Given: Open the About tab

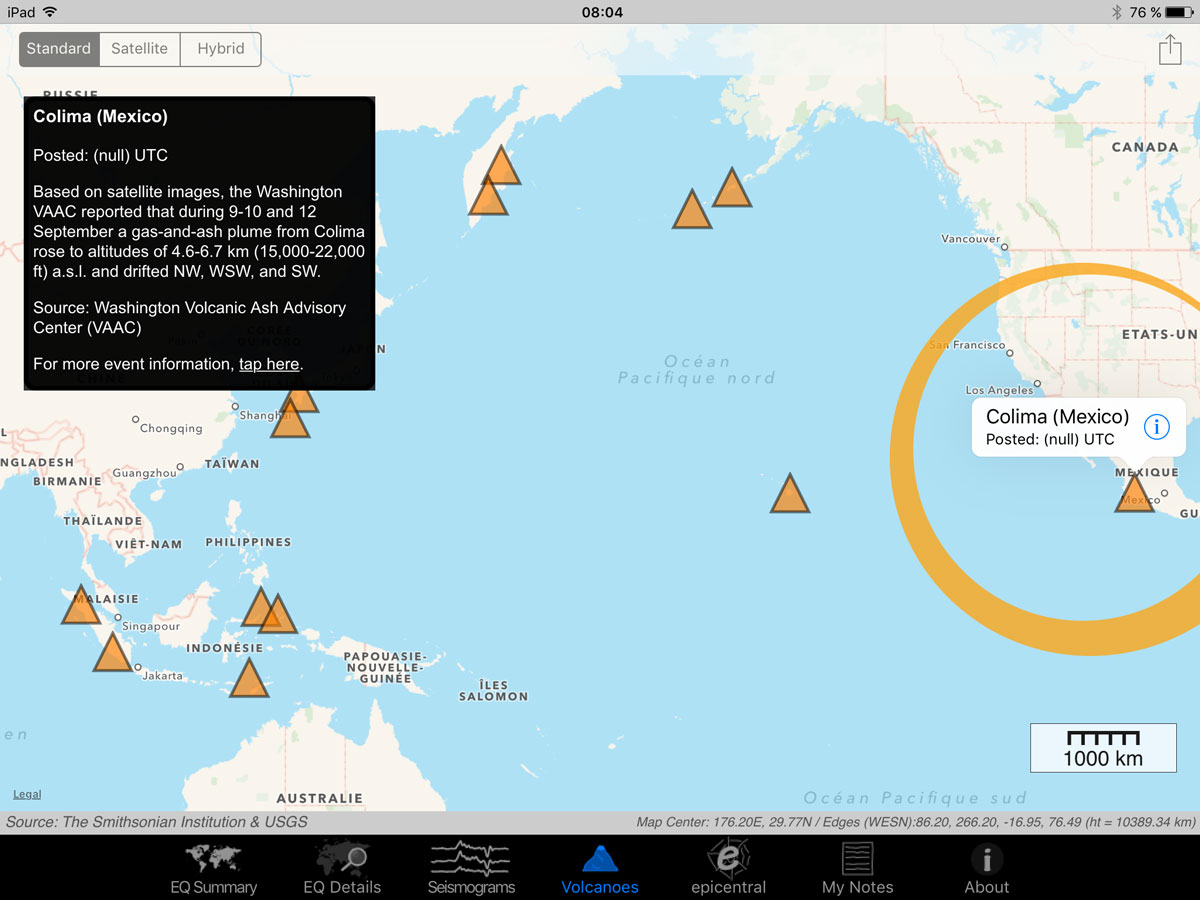Looking at the screenshot, I should [x=987, y=868].
